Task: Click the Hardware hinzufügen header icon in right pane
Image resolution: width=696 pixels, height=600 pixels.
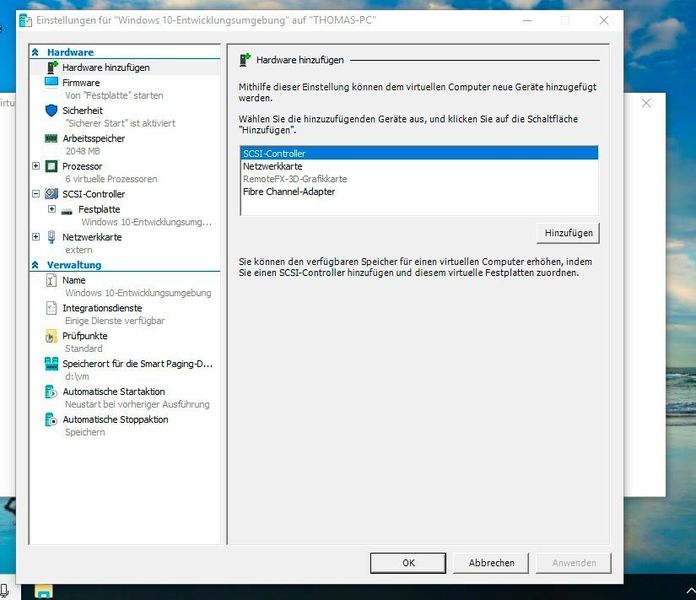Action: click(x=245, y=59)
